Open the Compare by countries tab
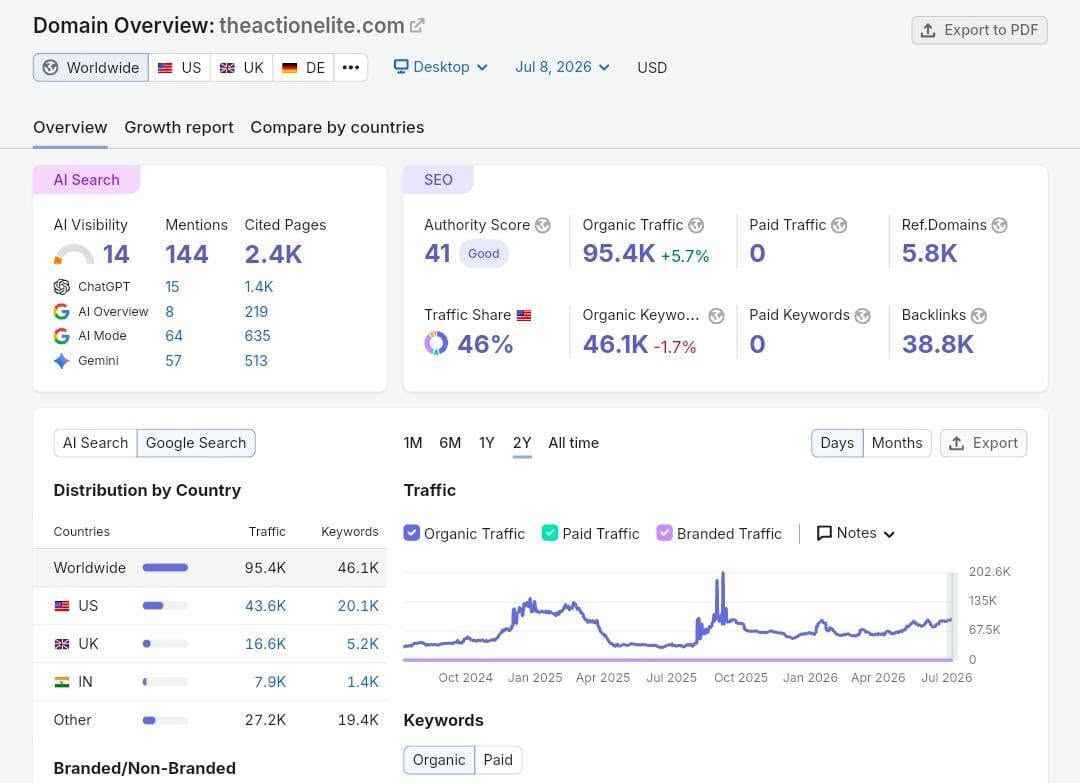The height and width of the screenshot is (783, 1080). 338,127
